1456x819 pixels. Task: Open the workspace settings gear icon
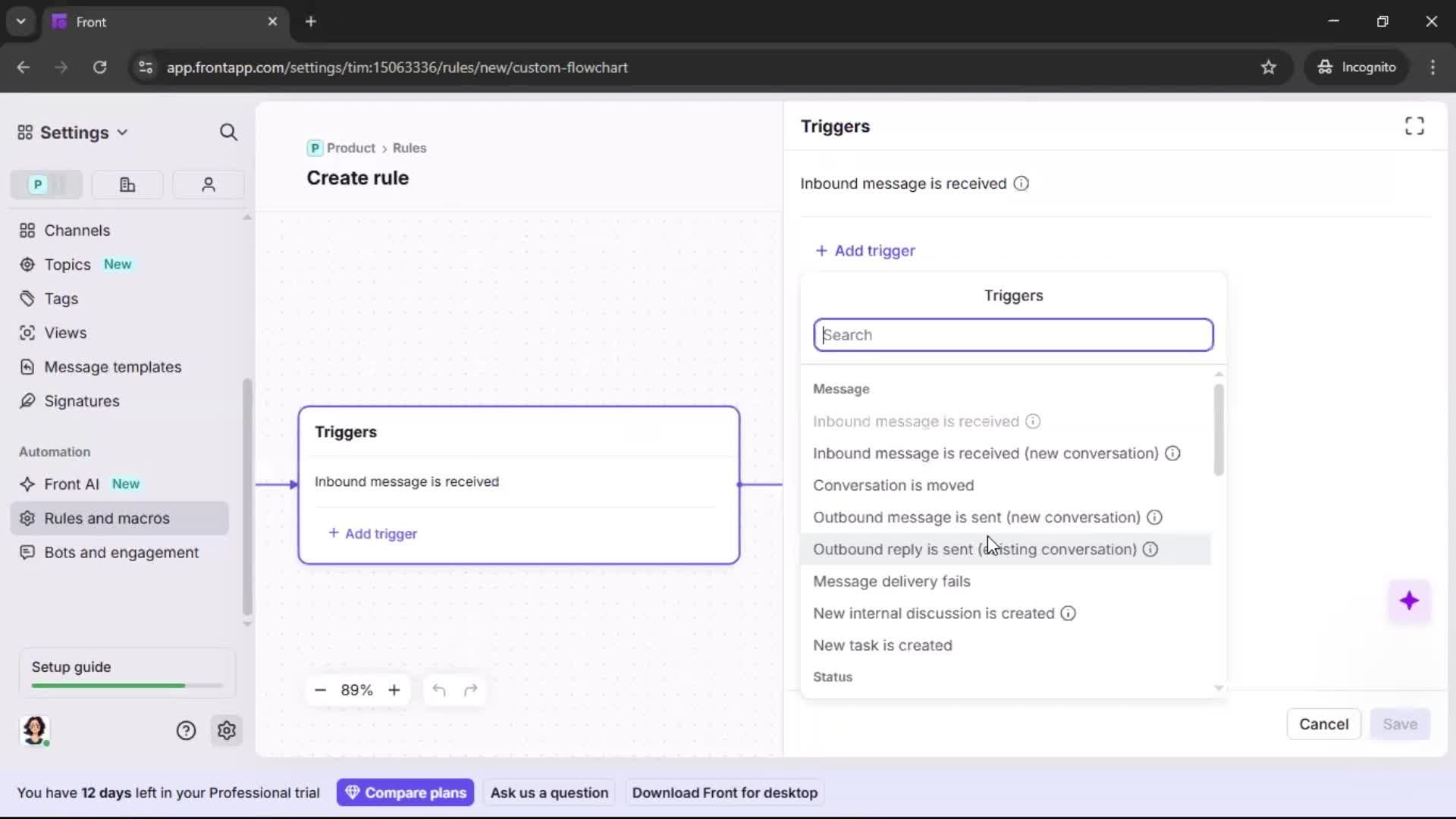pos(227,730)
